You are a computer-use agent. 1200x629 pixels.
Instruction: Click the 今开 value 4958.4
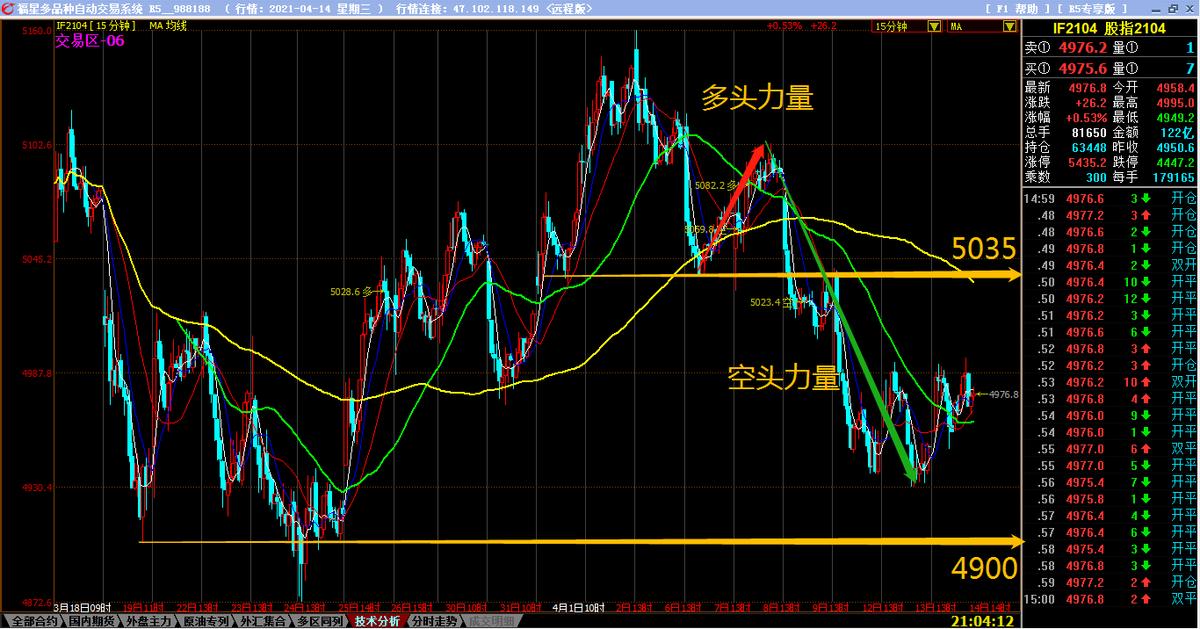[1176, 88]
